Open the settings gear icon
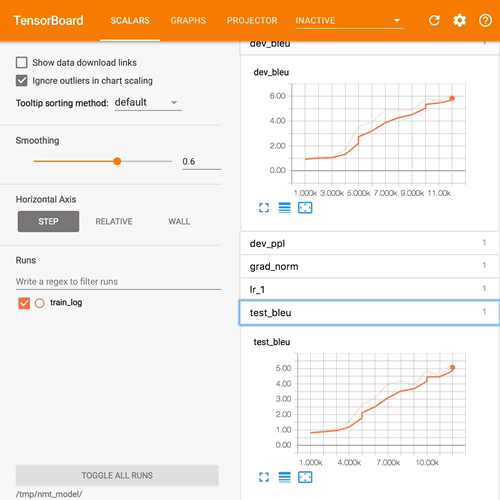The width and height of the screenshot is (500, 500). [459, 21]
